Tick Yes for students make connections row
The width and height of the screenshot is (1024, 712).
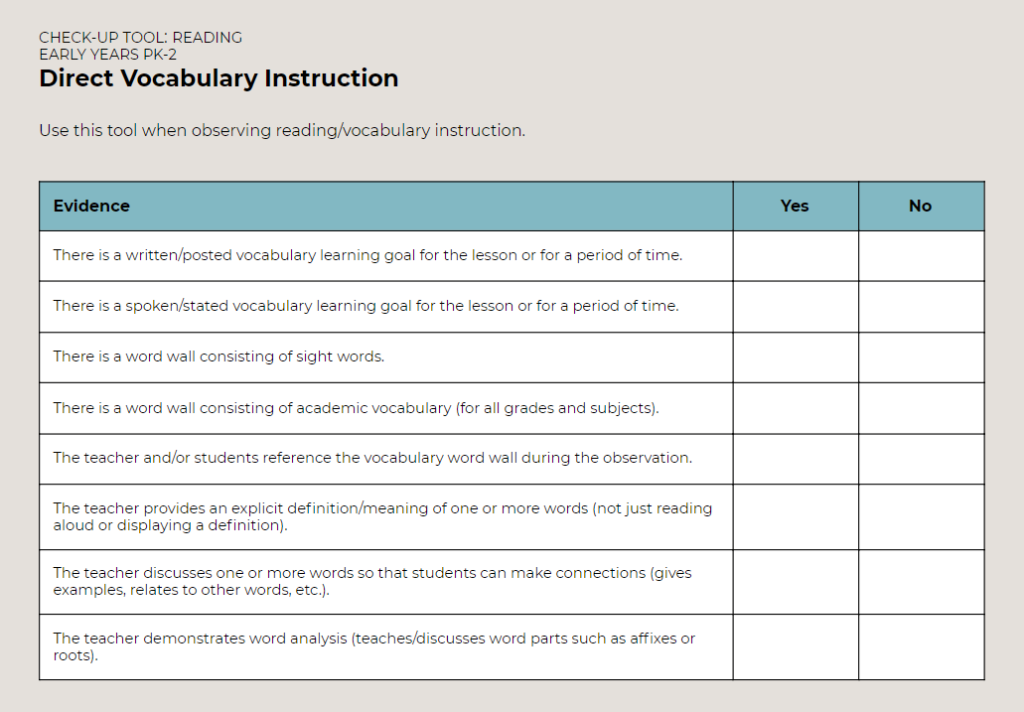tap(795, 582)
